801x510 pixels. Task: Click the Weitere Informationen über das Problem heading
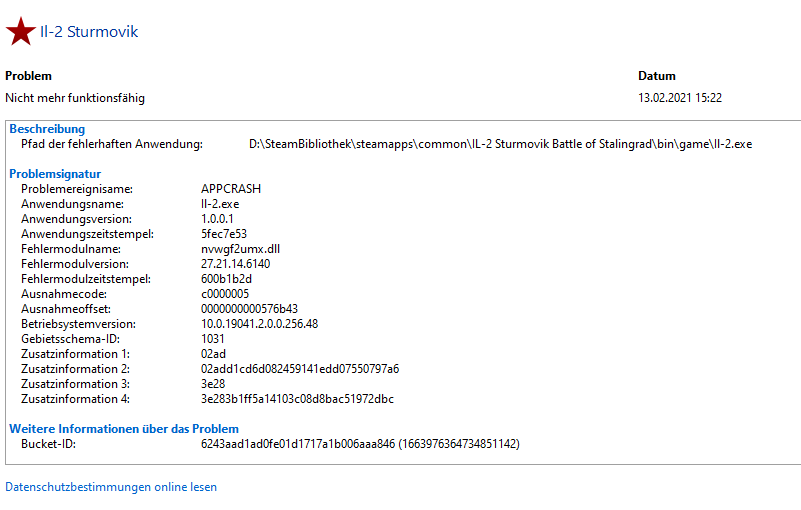[124, 429]
